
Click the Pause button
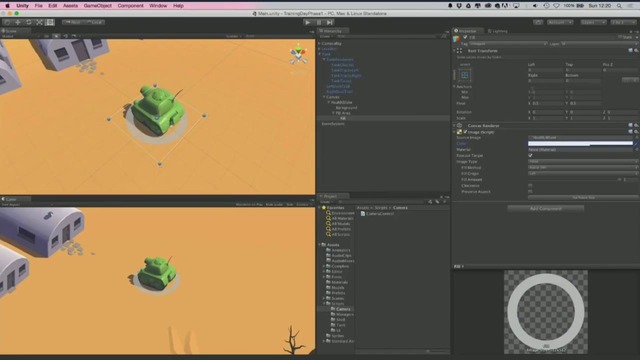click(x=319, y=22)
